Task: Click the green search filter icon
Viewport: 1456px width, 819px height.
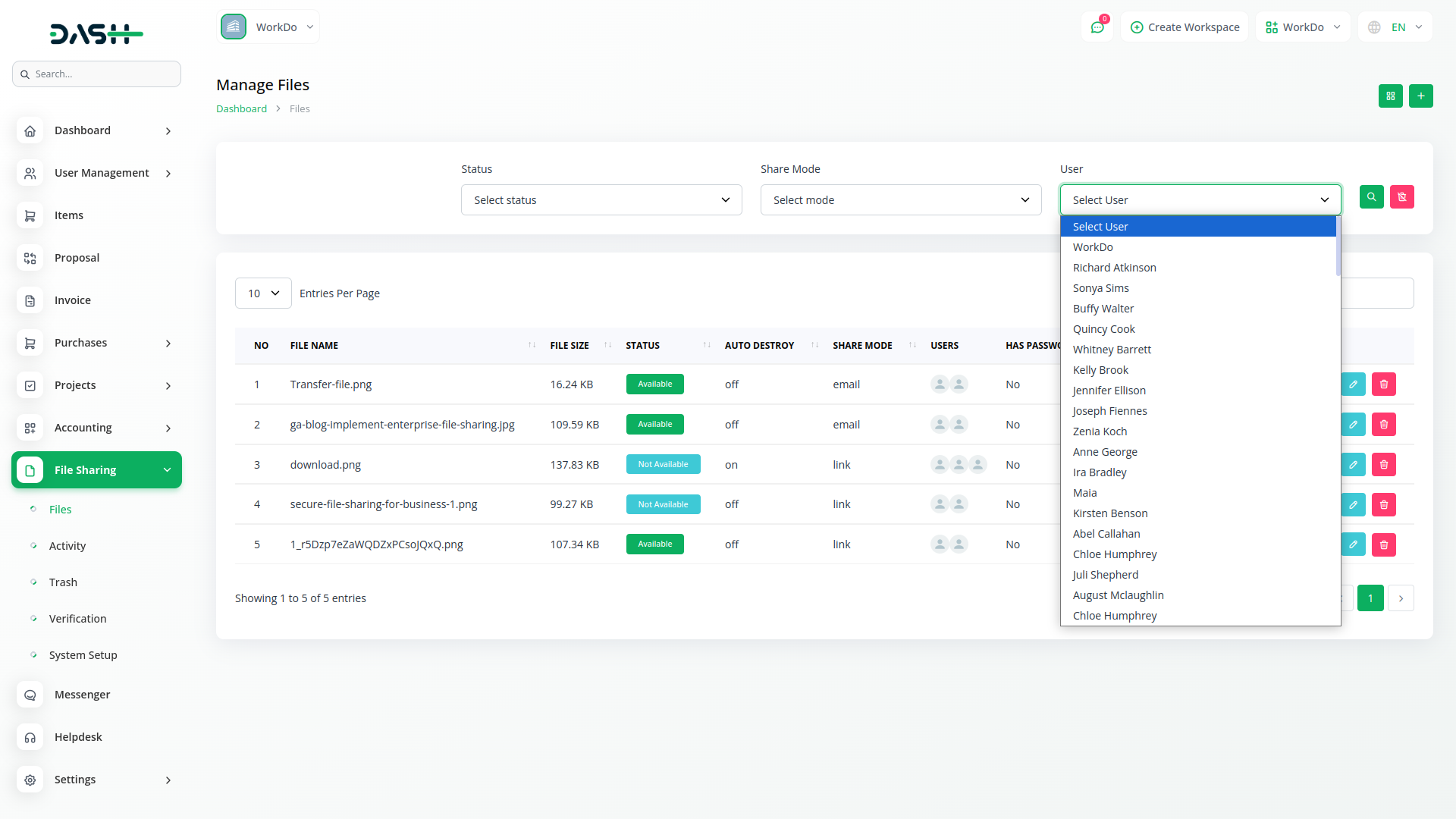Action: click(x=1371, y=197)
